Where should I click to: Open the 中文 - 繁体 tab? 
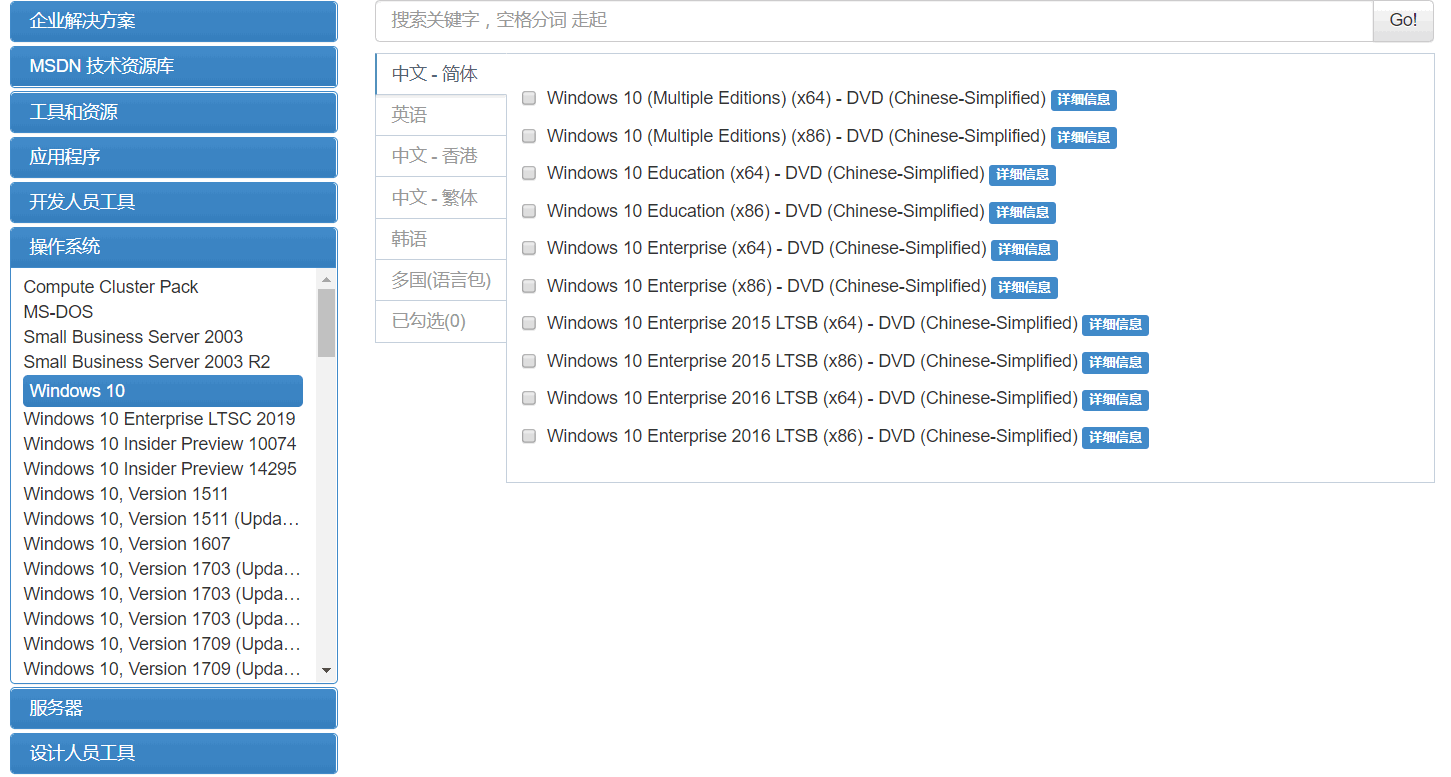click(x=441, y=197)
